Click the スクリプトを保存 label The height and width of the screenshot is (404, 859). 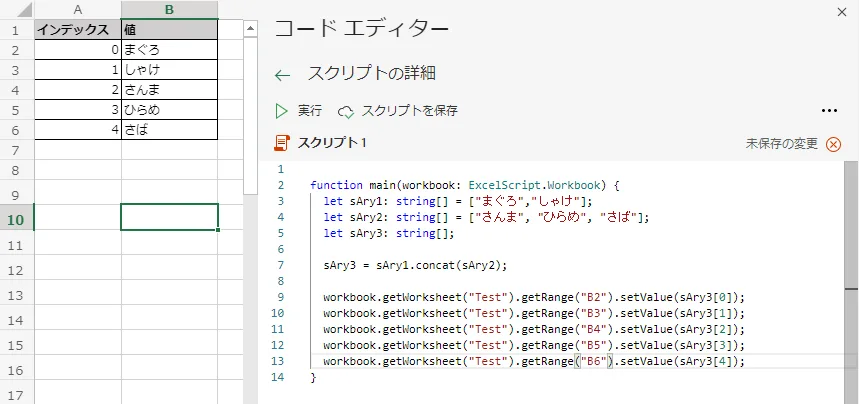point(410,111)
